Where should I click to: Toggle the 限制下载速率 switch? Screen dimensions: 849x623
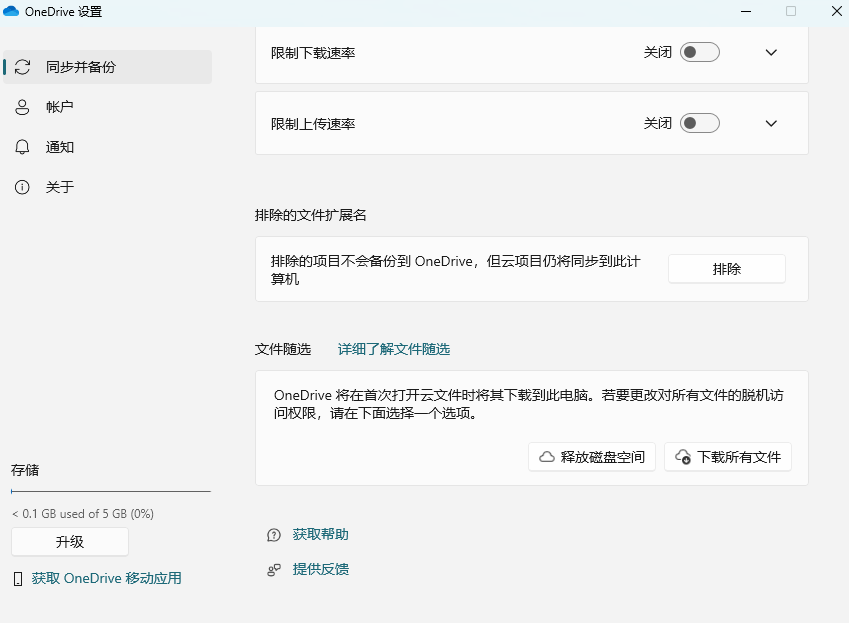coord(700,53)
